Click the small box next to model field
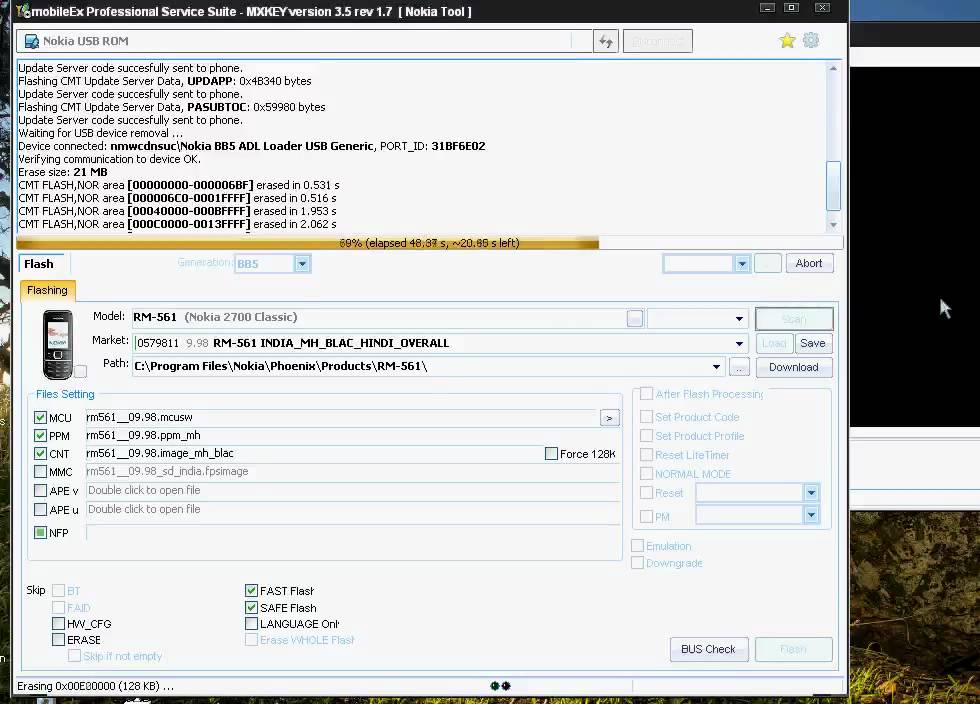Image resolution: width=980 pixels, height=704 pixels. click(x=634, y=318)
